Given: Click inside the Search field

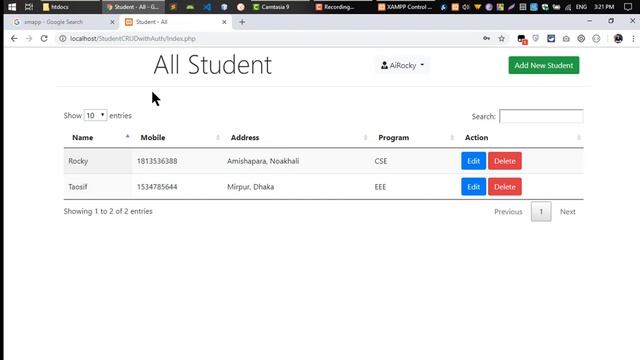Looking at the screenshot, I should (x=541, y=116).
